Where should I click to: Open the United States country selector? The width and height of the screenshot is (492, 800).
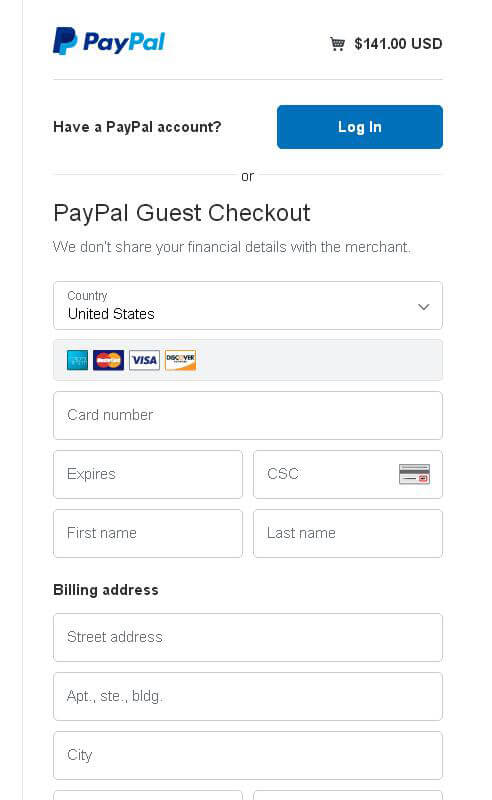tap(248, 306)
